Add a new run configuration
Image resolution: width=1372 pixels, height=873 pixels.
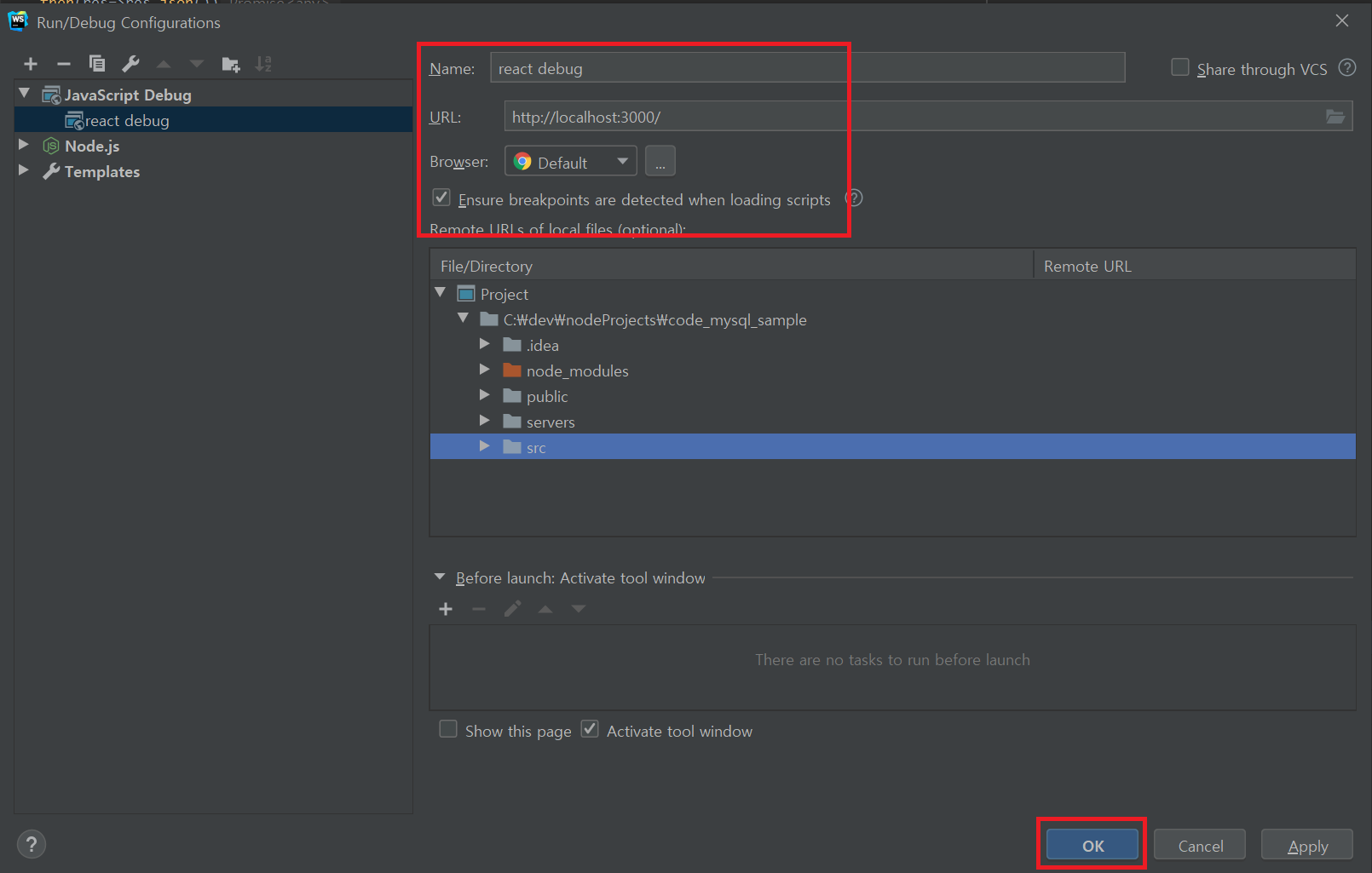31,63
